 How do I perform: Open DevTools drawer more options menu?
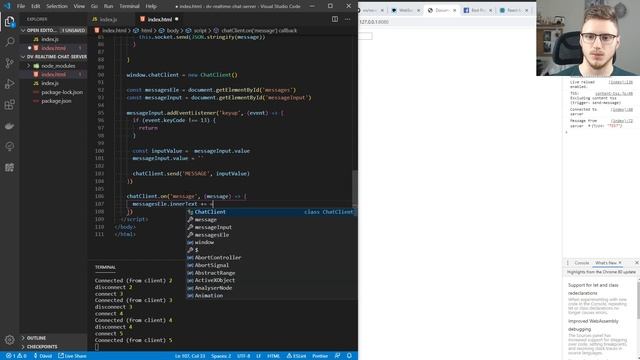click(567, 263)
